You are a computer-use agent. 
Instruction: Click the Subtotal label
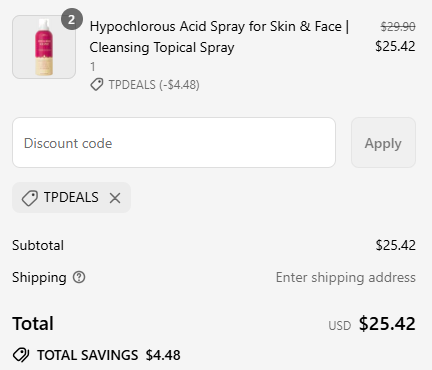(x=38, y=245)
